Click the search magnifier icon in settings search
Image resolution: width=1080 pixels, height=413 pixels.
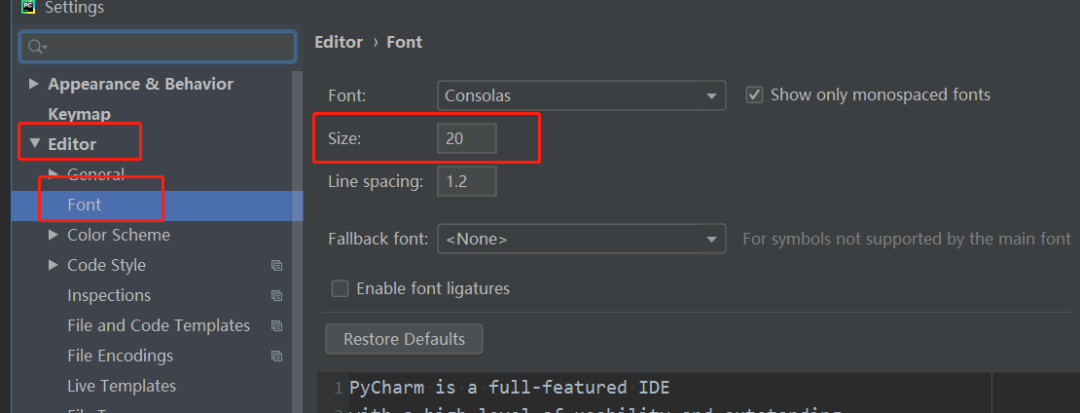[36, 47]
